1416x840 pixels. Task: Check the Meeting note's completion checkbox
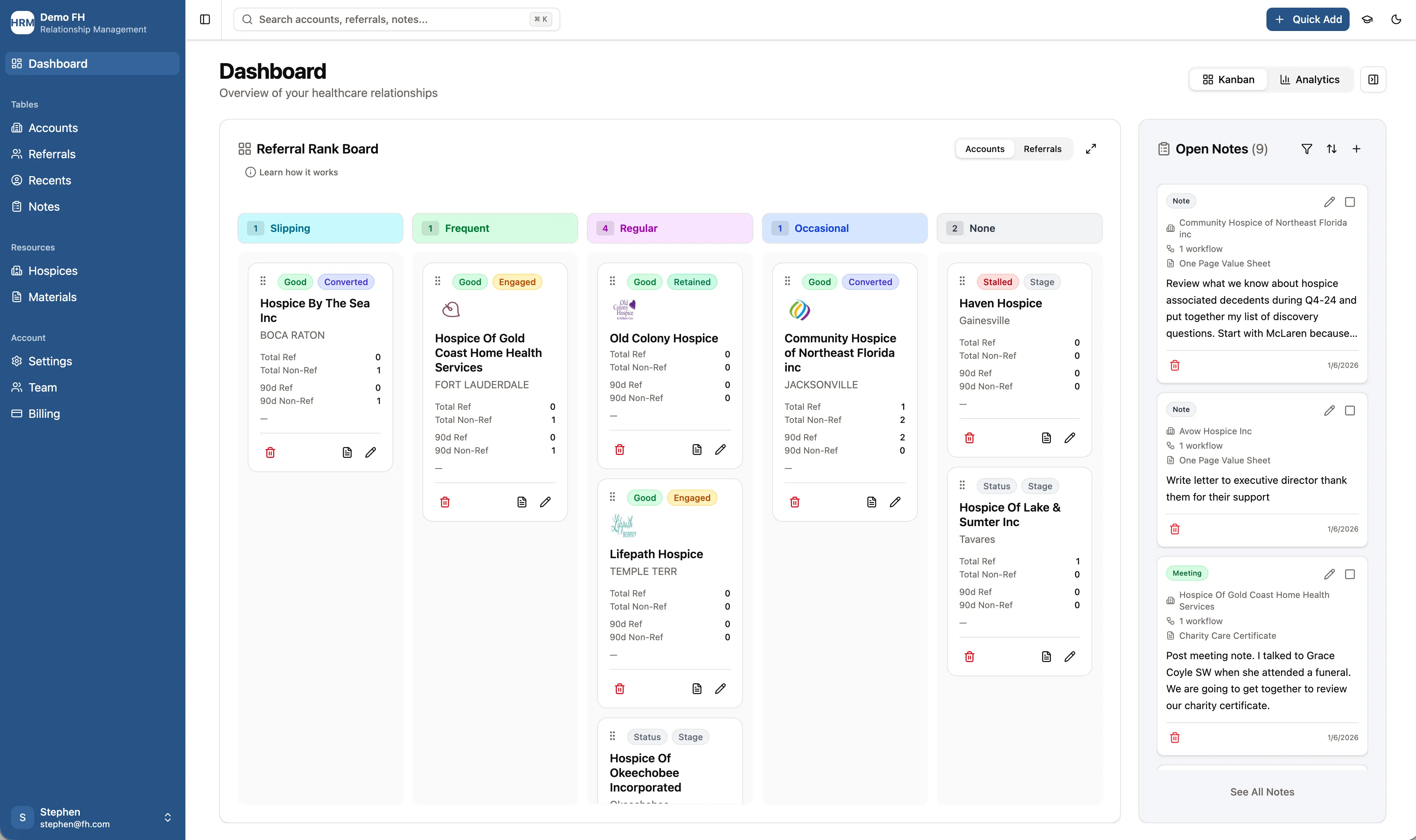(1350, 574)
